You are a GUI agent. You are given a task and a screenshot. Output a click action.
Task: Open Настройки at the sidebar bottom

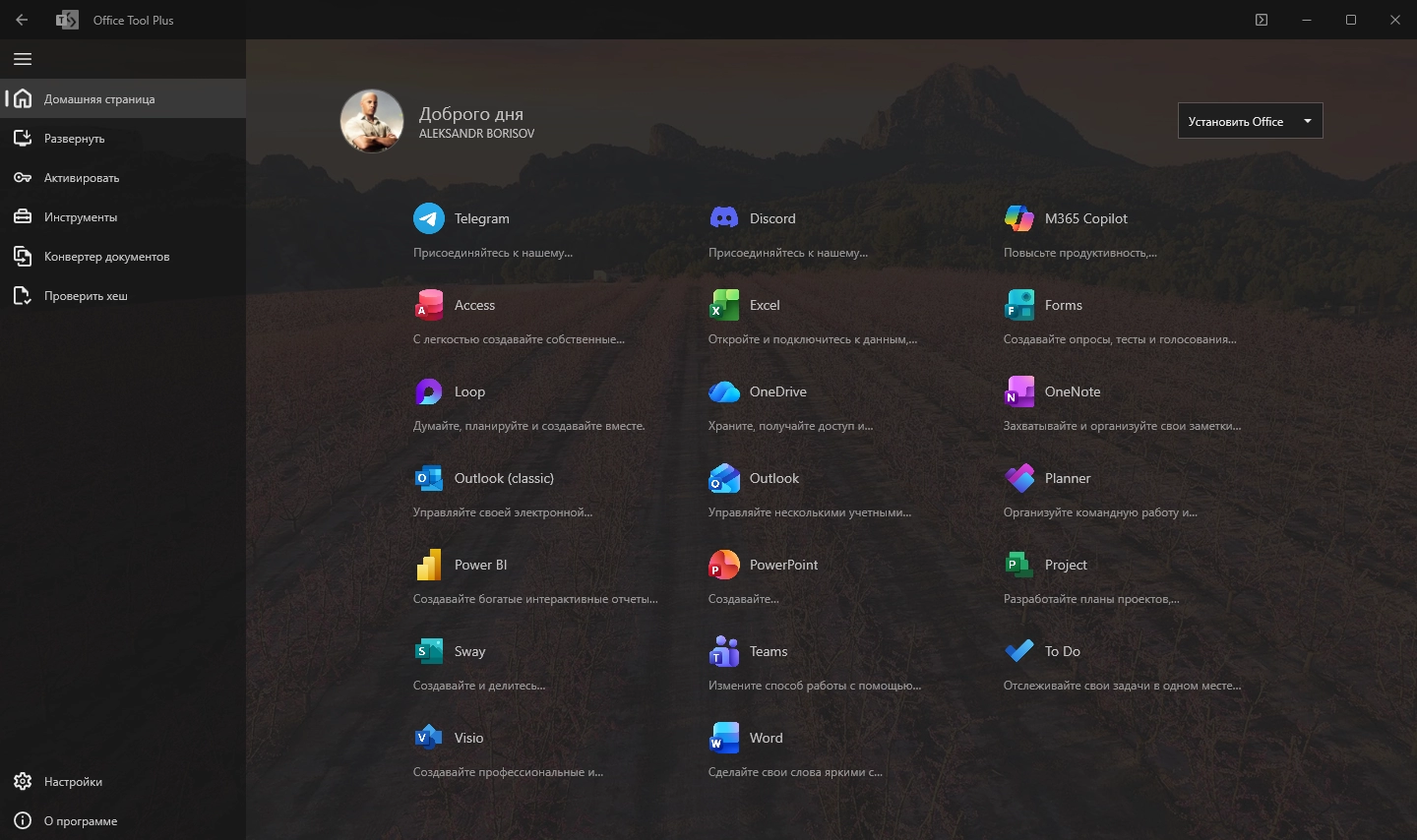pos(123,781)
